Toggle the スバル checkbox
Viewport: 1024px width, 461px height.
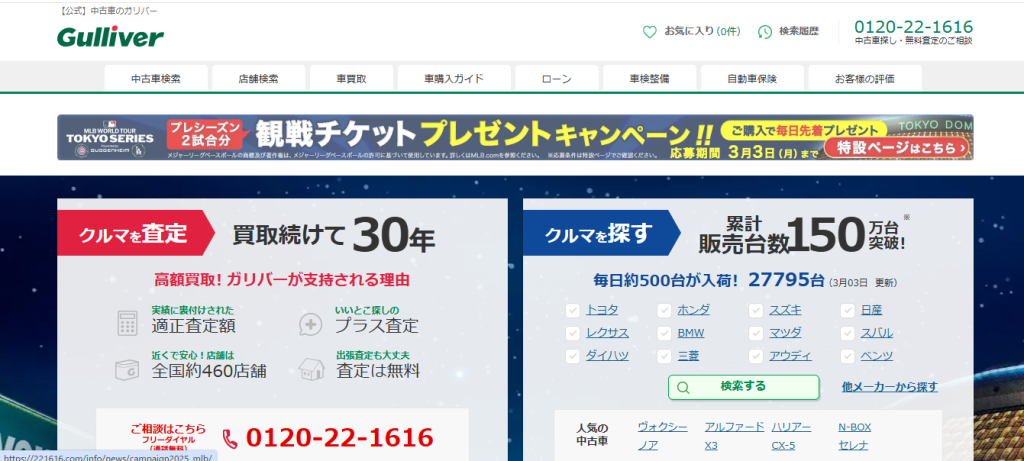pyautogui.click(x=848, y=333)
